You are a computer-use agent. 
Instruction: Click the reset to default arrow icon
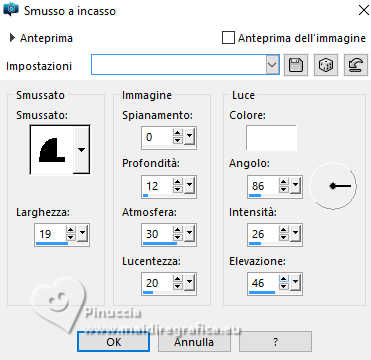click(x=356, y=65)
